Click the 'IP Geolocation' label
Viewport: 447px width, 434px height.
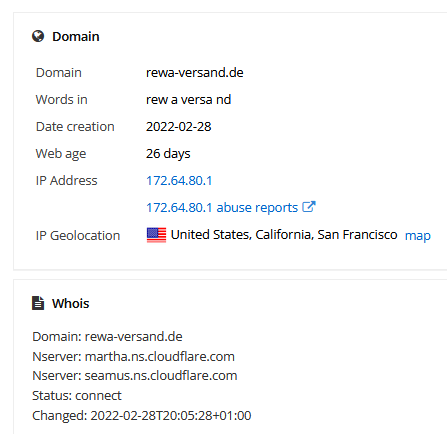tap(78, 236)
